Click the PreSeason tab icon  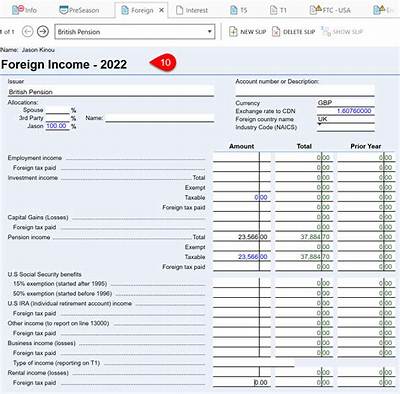(x=63, y=10)
